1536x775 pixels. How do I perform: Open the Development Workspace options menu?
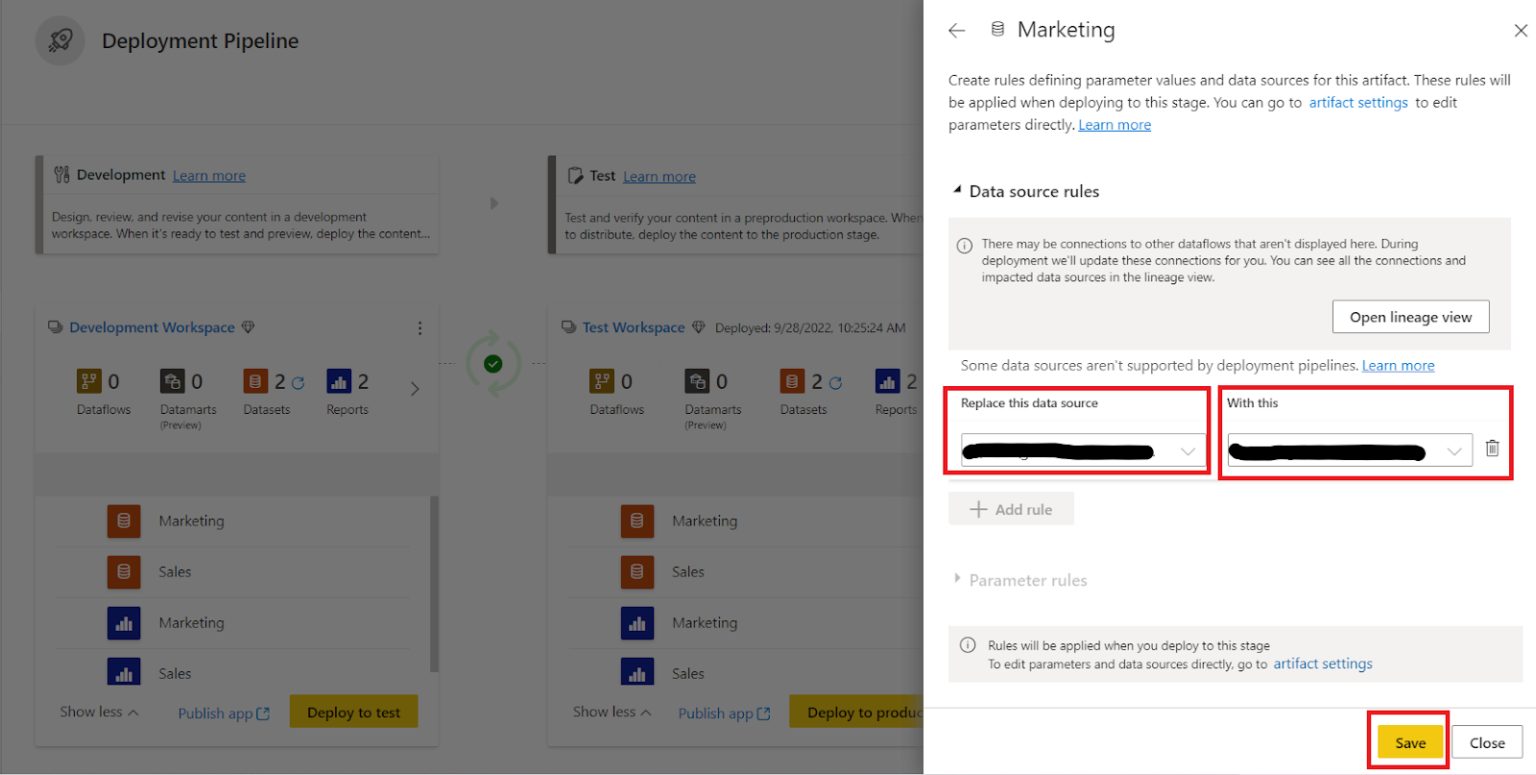pyautogui.click(x=420, y=327)
